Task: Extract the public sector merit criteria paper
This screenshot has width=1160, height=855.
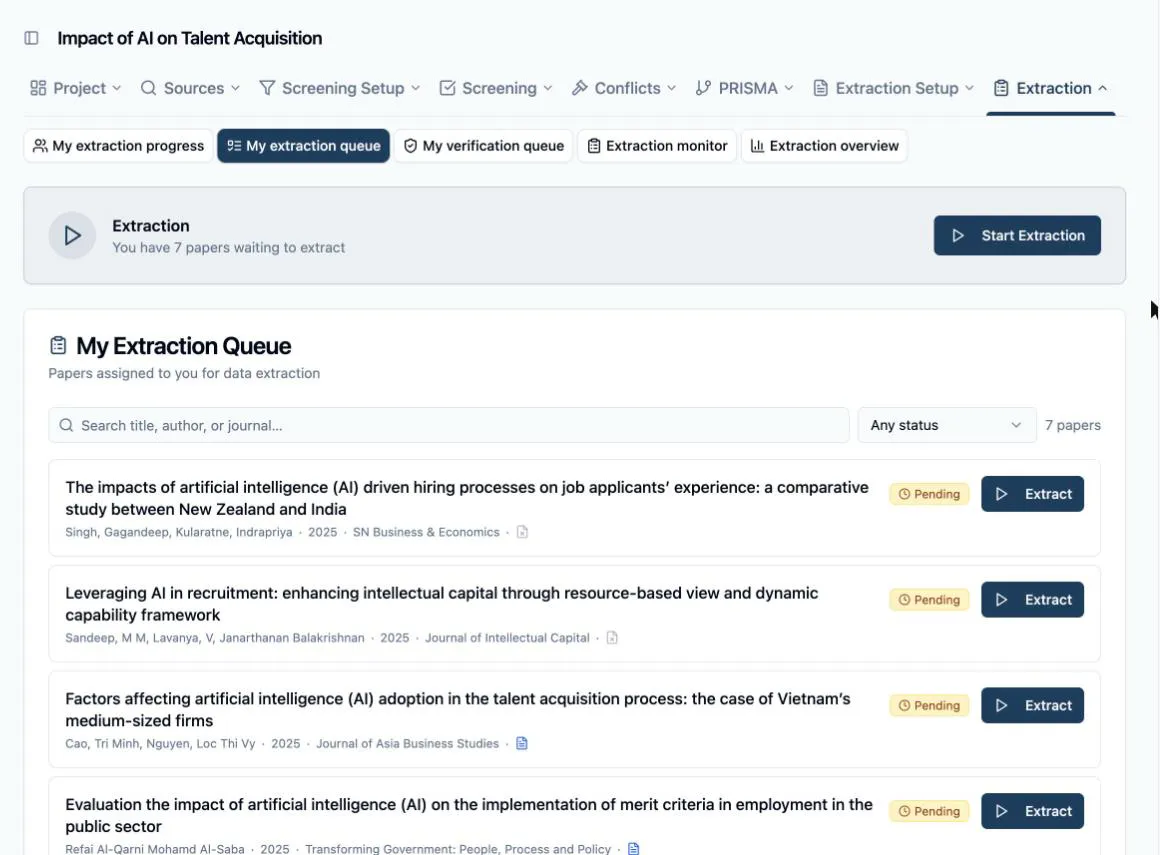Action: point(1033,811)
